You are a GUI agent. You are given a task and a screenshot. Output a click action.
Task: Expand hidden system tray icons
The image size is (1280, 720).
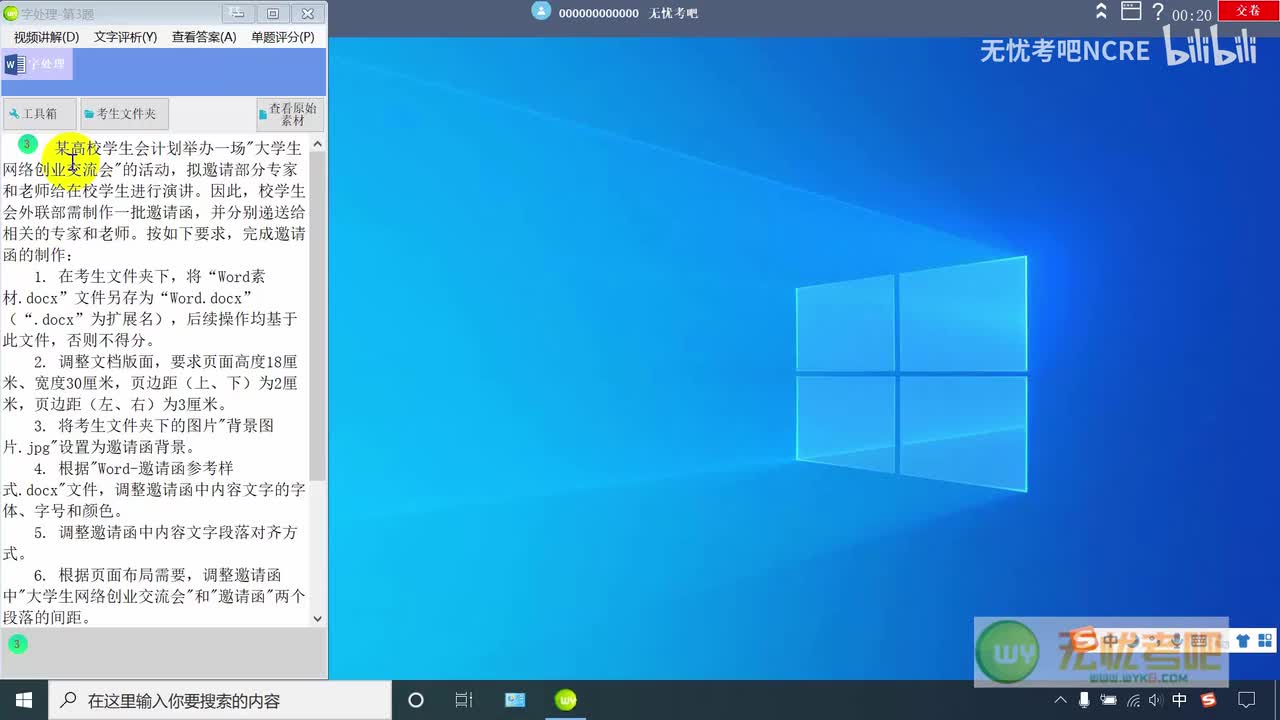[x=1060, y=700]
